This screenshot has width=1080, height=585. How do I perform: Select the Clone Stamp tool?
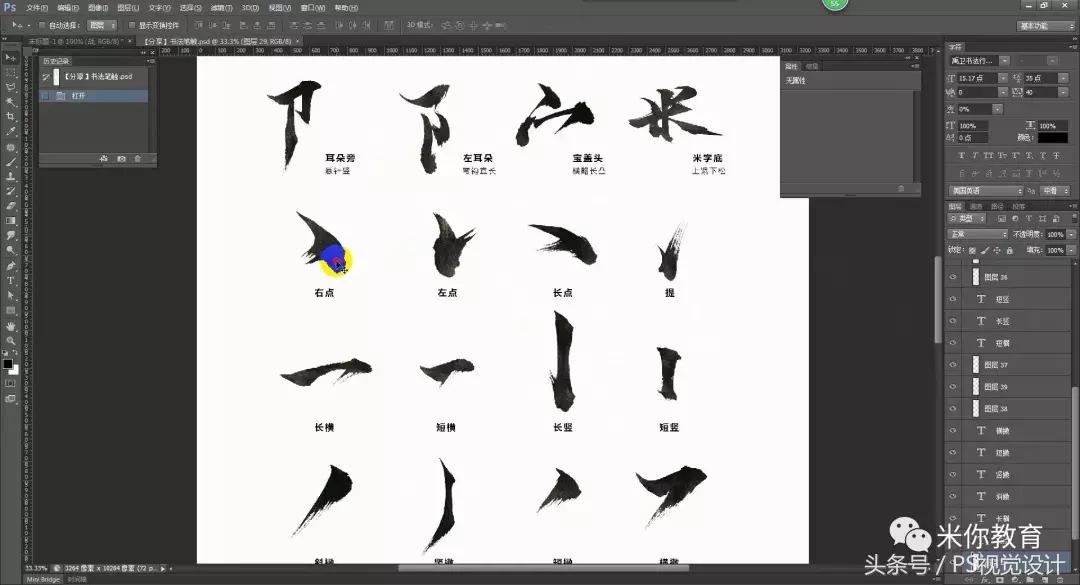point(10,176)
